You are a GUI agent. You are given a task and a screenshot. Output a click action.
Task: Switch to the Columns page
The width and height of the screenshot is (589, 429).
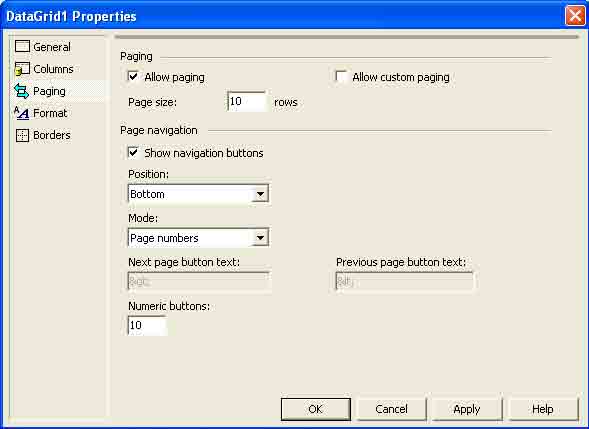53,69
